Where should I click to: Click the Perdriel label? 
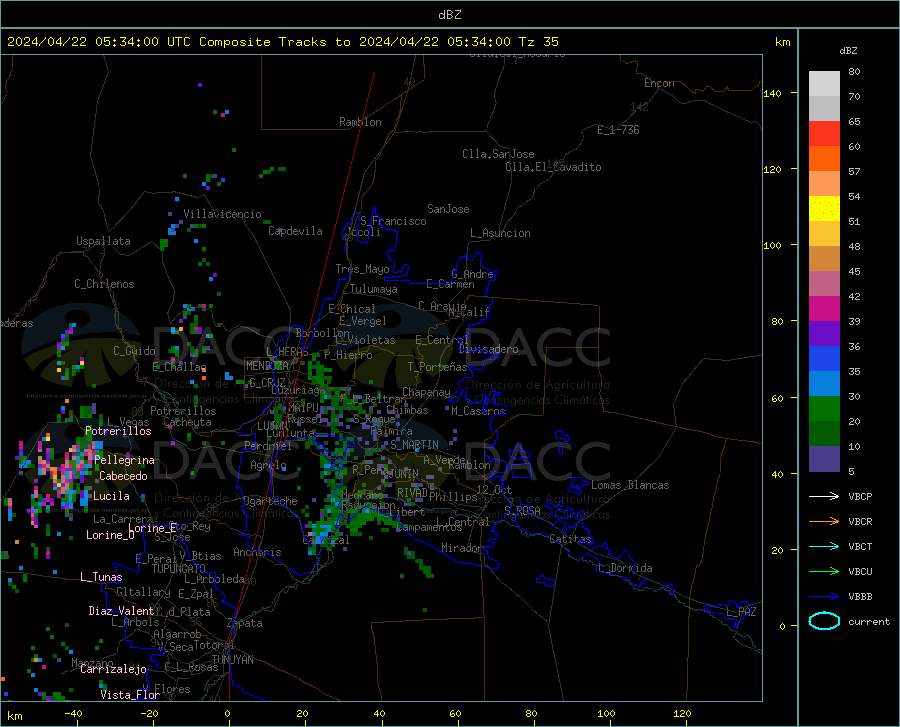(267, 446)
